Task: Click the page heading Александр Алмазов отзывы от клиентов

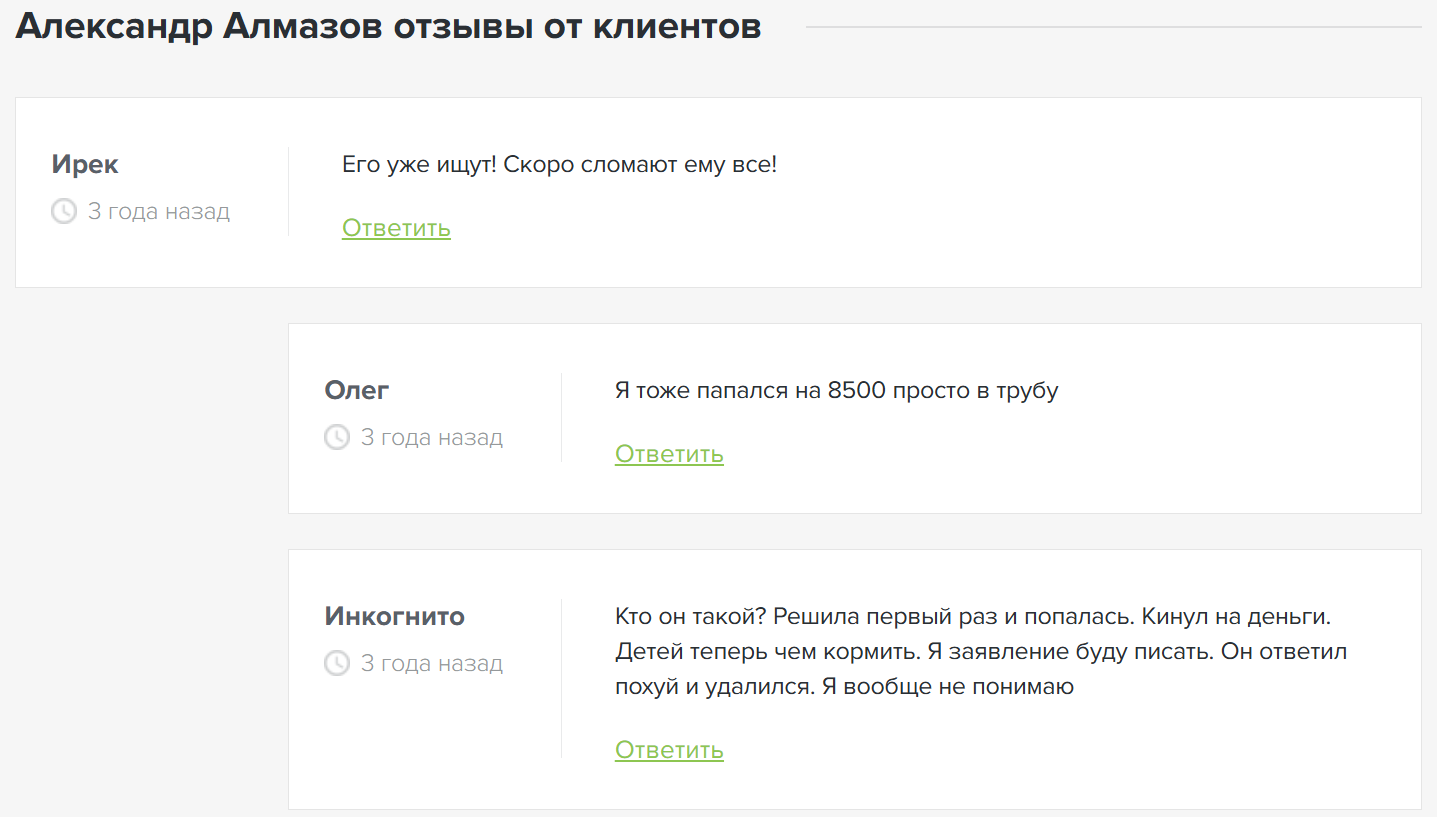Action: pyautogui.click(x=387, y=27)
